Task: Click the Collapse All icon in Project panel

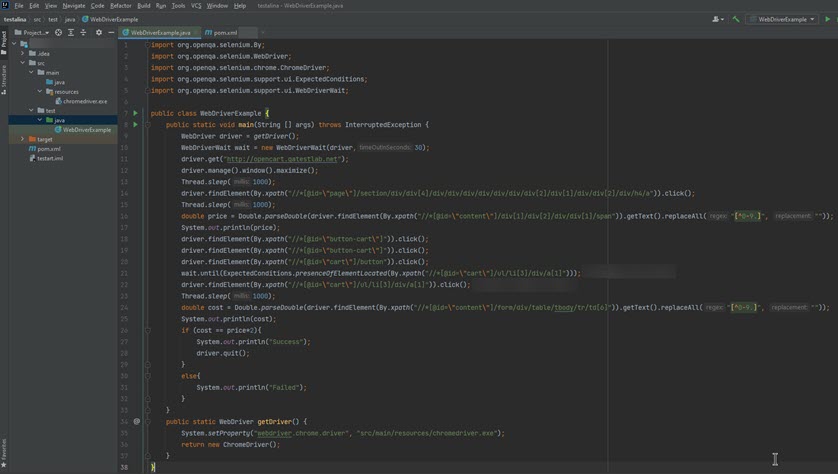Action: (x=83, y=33)
